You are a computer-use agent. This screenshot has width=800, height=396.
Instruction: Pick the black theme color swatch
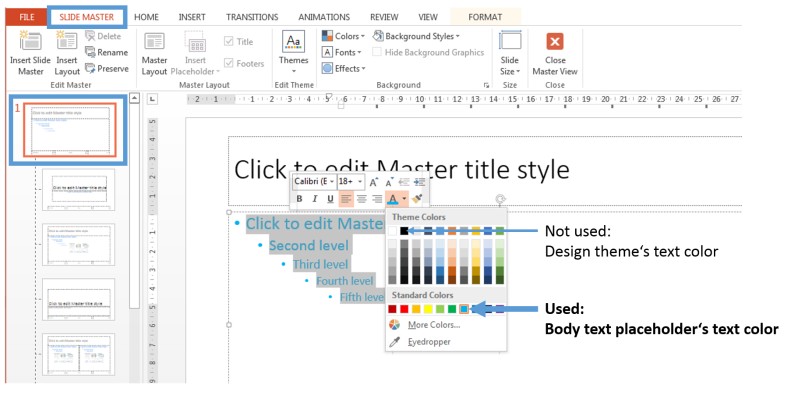click(404, 231)
